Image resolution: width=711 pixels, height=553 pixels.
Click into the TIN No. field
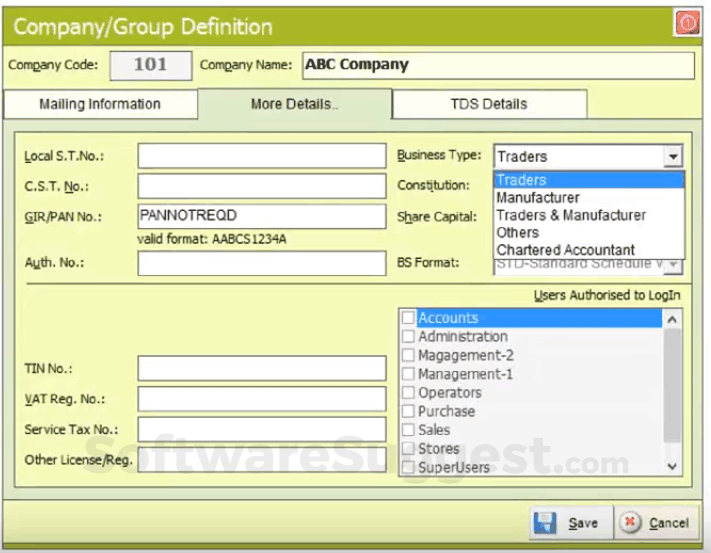tap(261, 368)
